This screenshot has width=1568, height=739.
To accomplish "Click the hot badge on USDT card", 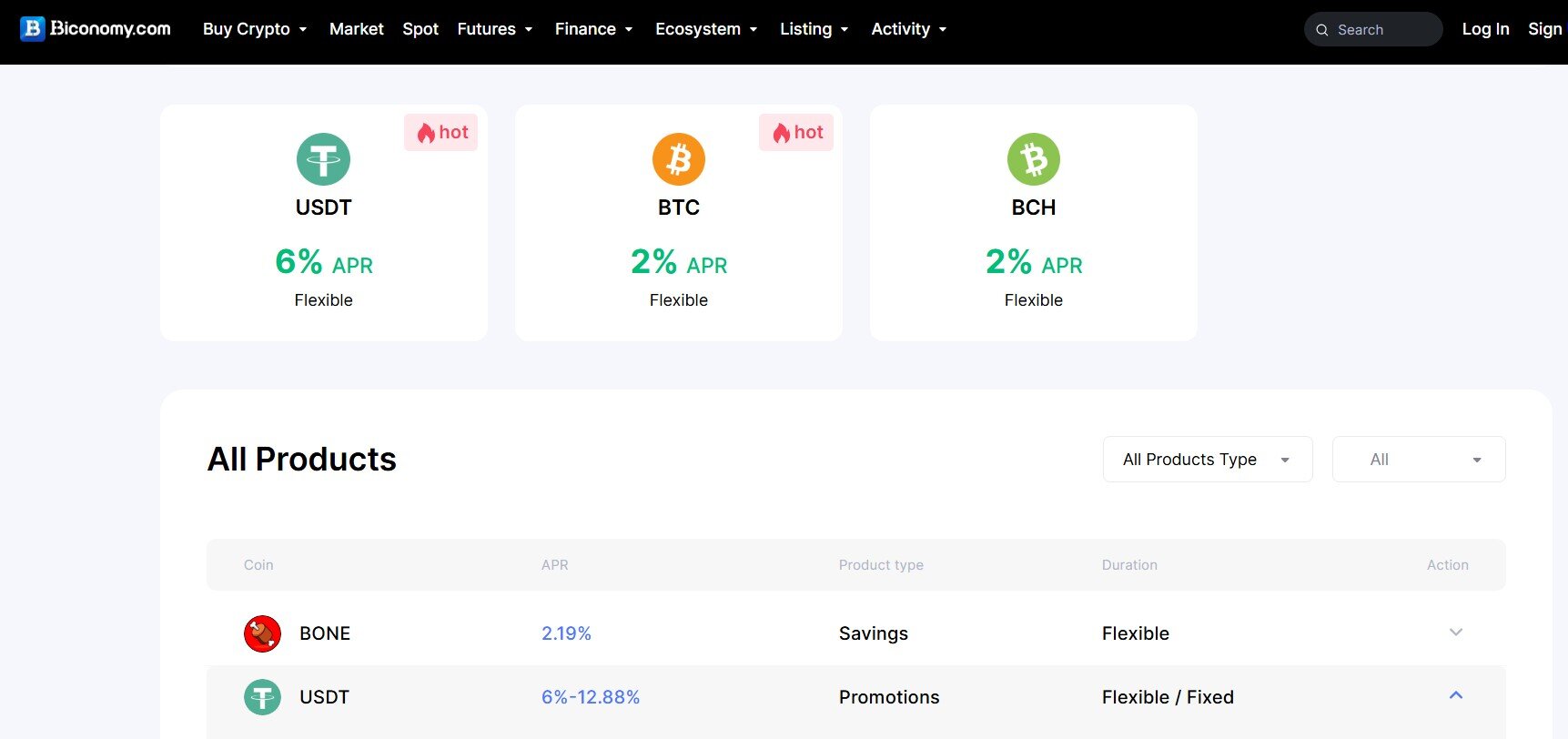I will tap(441, 133).
